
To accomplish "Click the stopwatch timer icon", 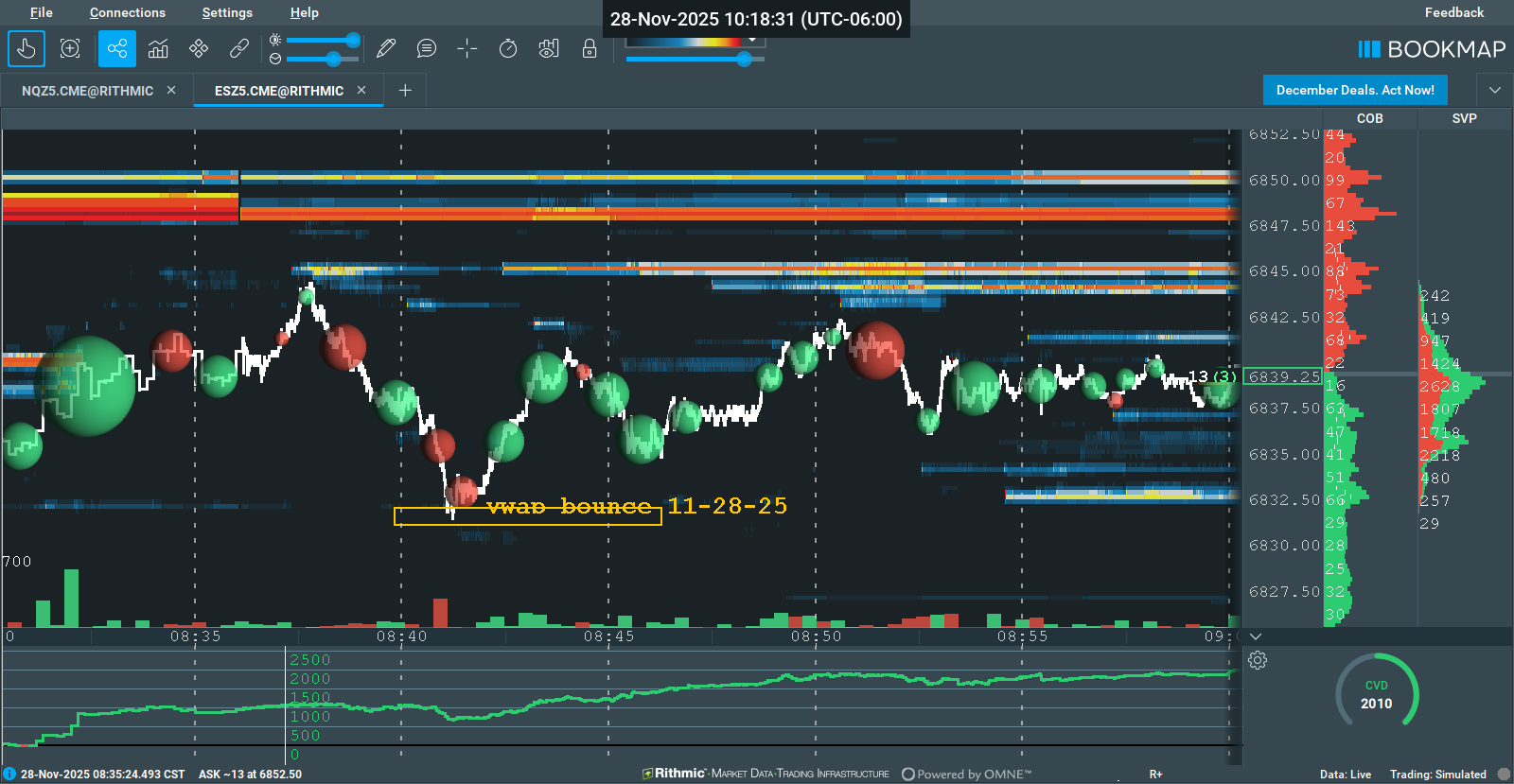I will click(508, 48).
